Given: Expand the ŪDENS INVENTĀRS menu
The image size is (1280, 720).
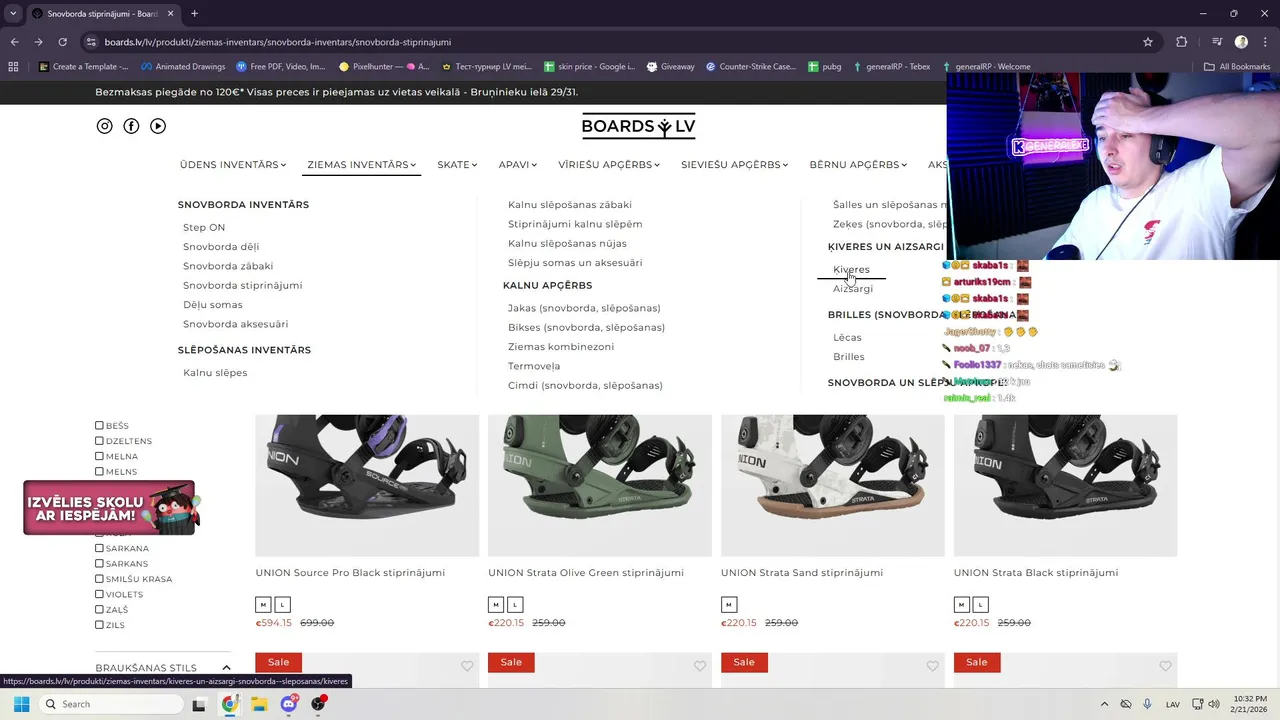Looking at the screenshot, I should pos(233,165).
